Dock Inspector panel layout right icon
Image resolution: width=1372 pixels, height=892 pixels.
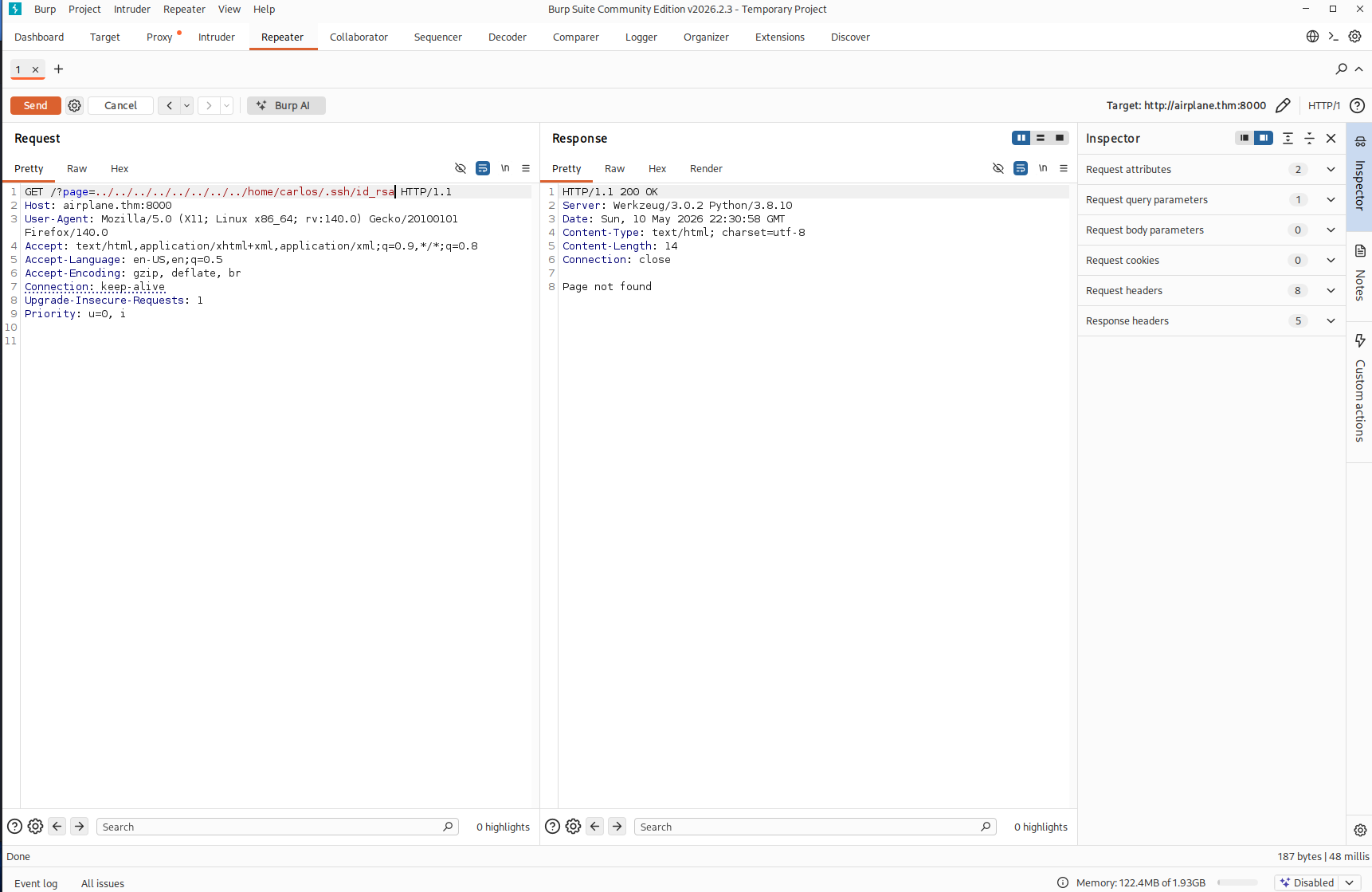pos(1264,138)
